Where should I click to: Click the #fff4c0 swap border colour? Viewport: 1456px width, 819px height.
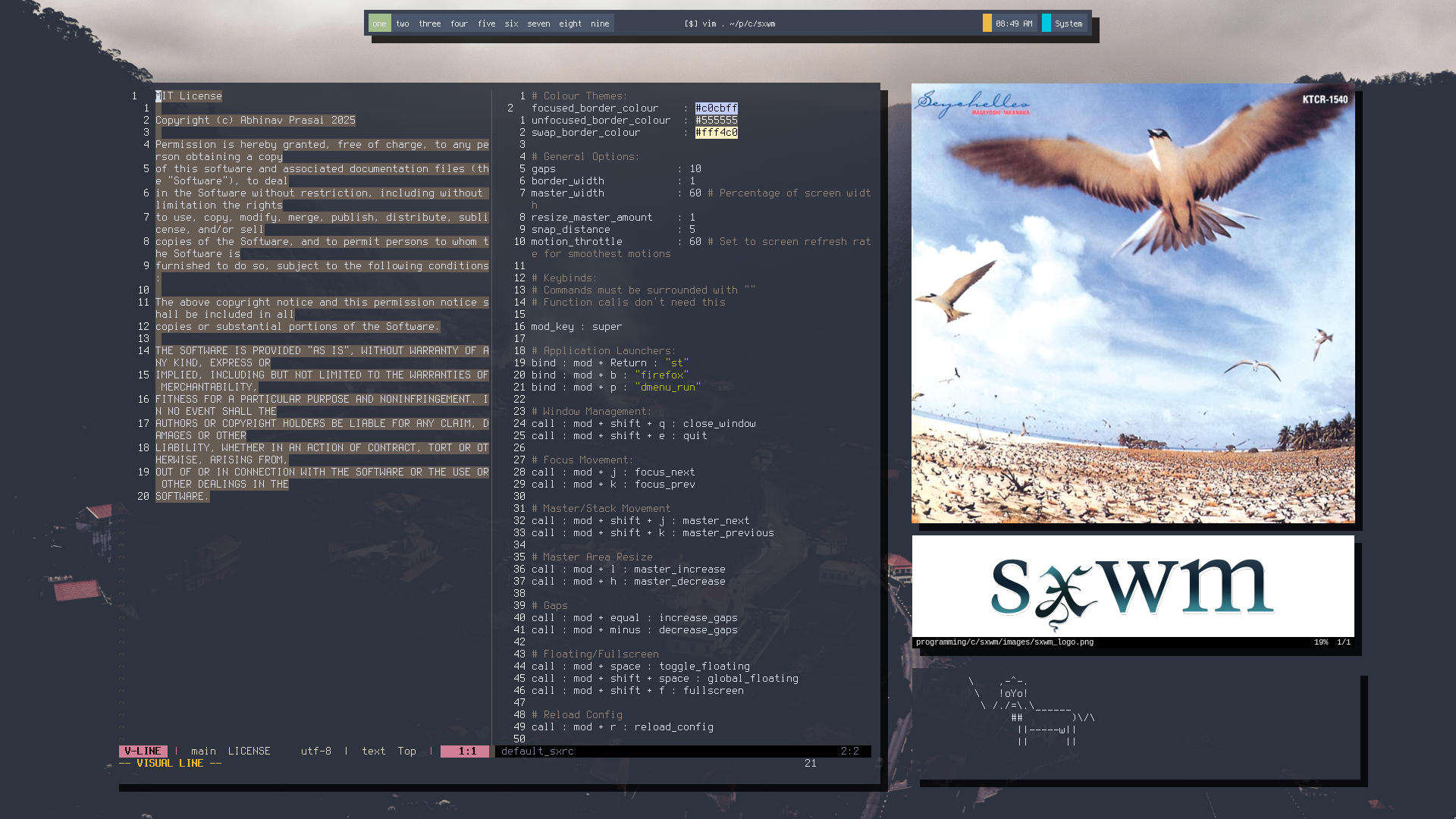point(716,133)
